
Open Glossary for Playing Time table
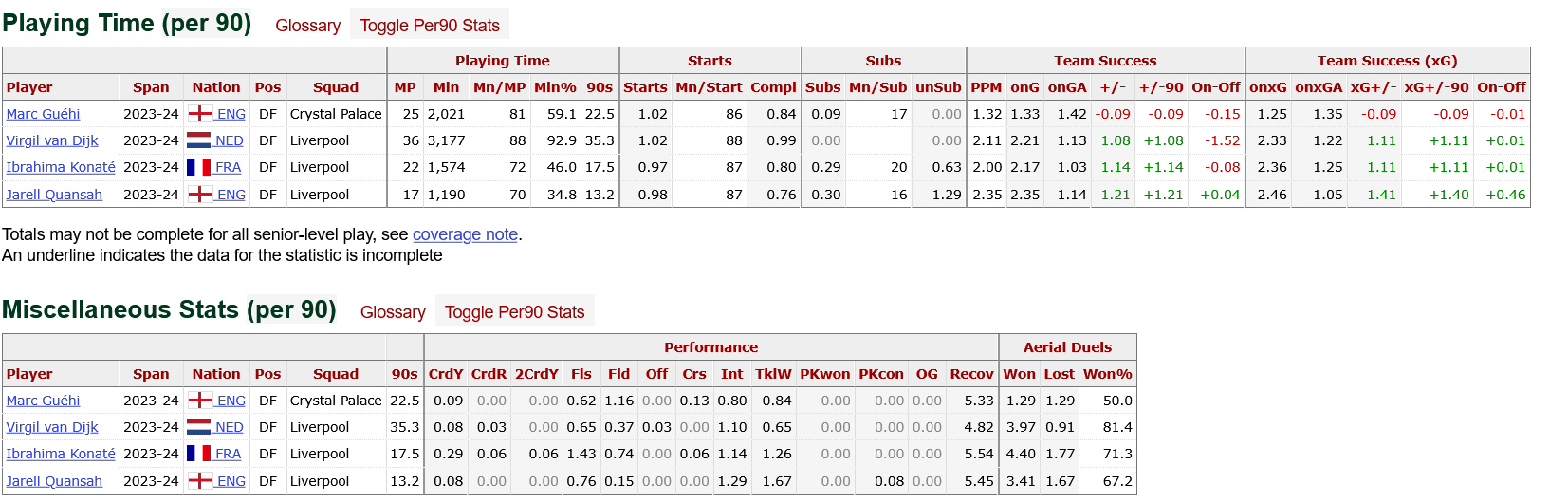coord(307,26)
